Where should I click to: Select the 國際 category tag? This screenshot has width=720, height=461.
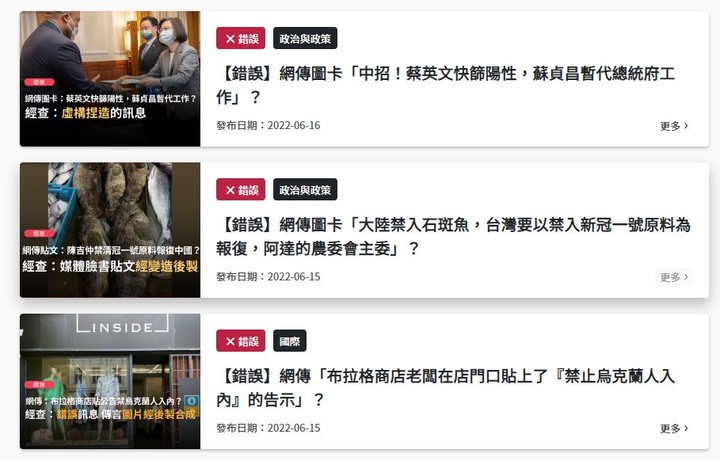coord(290,341)
